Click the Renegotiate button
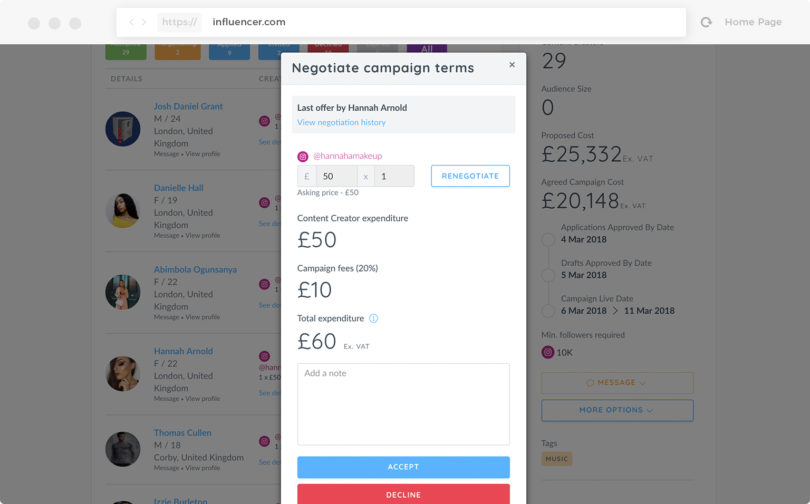This screenshot has height=504, width=810. pyautogui.click(x=470, y=176)
